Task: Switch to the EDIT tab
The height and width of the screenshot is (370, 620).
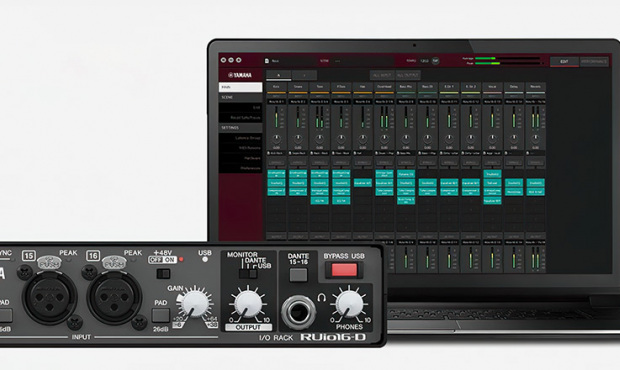Action: (x=564, y=62)
